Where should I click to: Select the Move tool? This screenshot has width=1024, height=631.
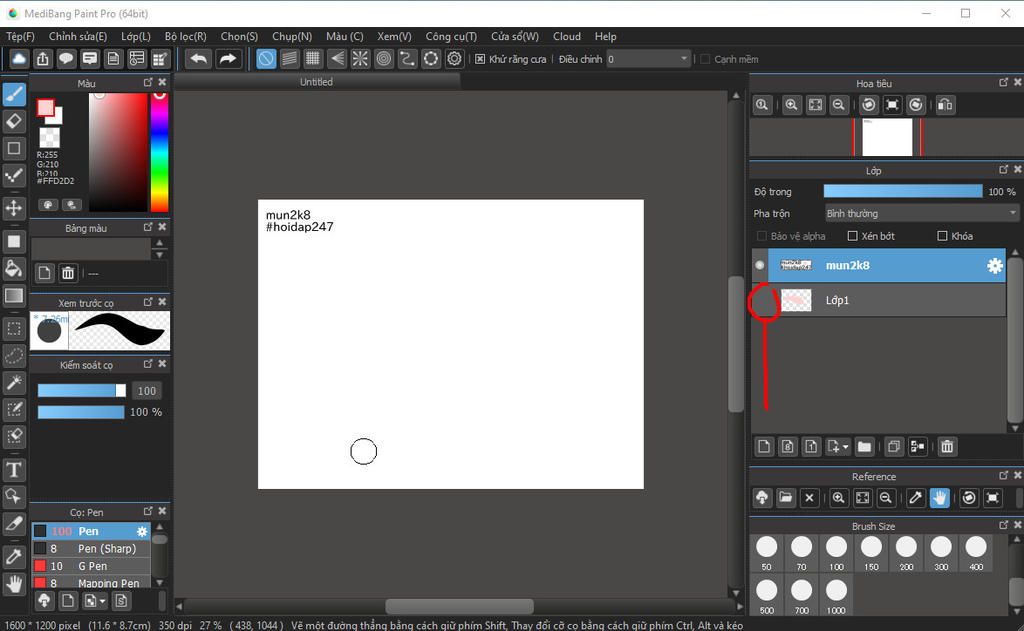(14, 208)
